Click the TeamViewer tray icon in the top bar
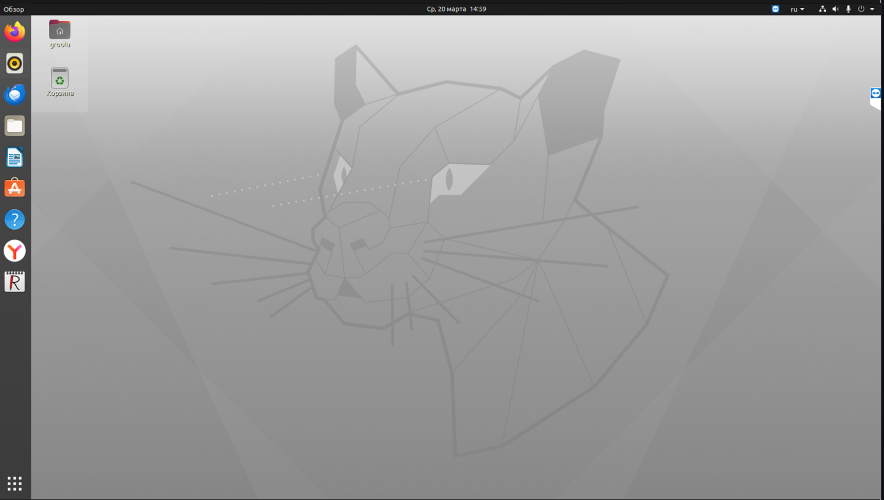 [775, 9]
